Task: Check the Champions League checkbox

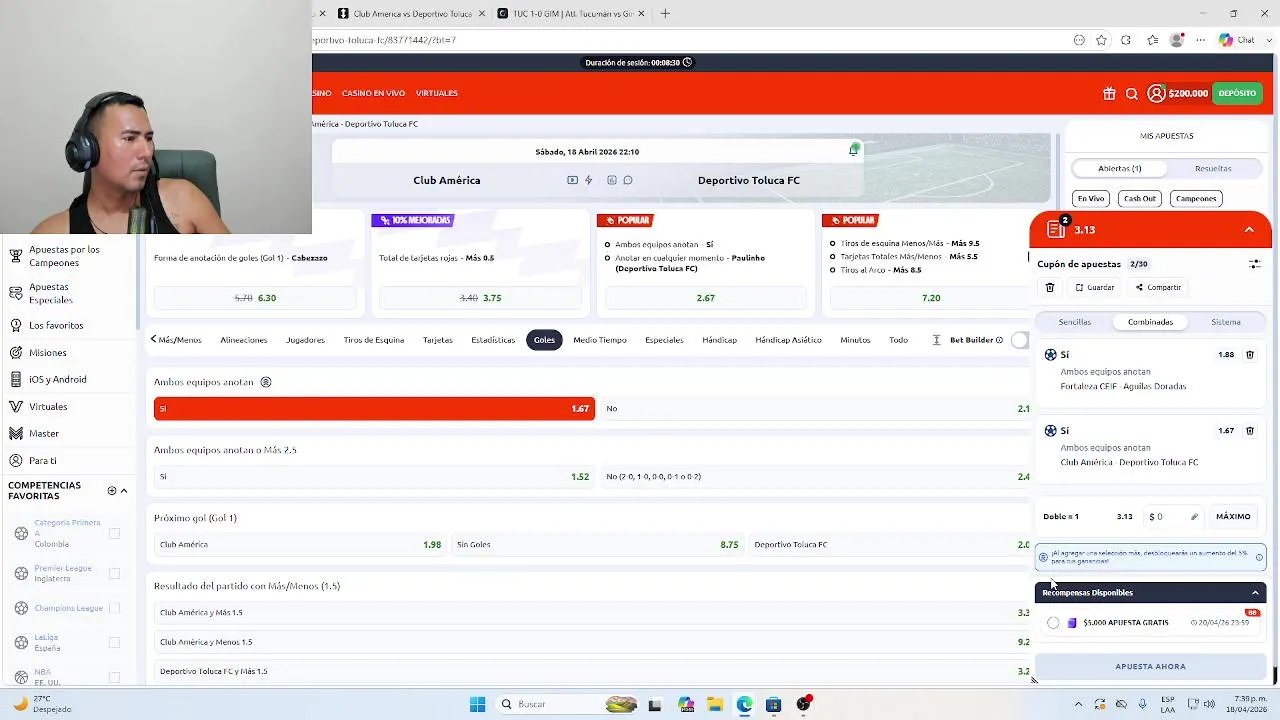Action: (114, 608)
